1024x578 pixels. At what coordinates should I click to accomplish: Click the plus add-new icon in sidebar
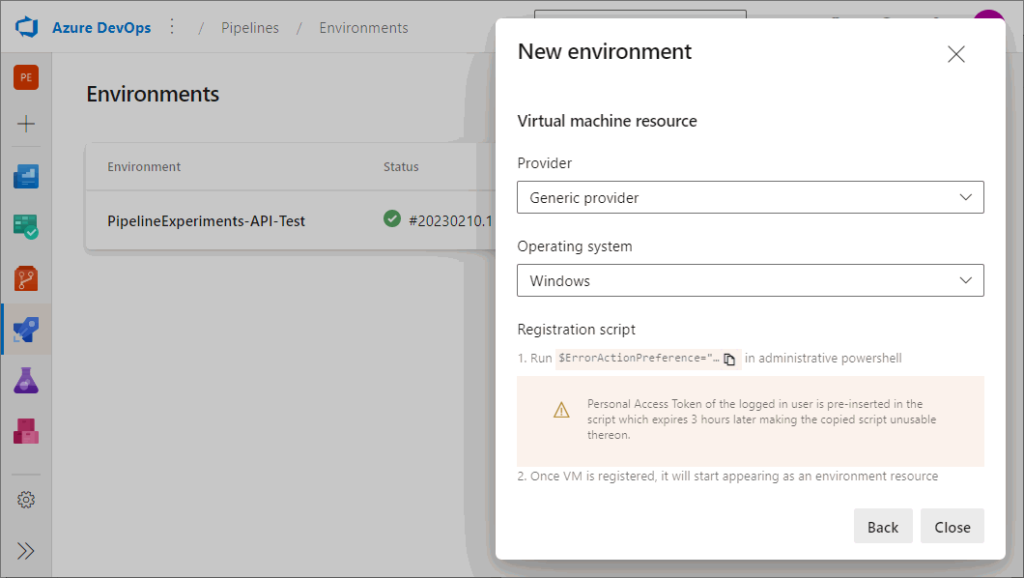click(x=26, y=124)
